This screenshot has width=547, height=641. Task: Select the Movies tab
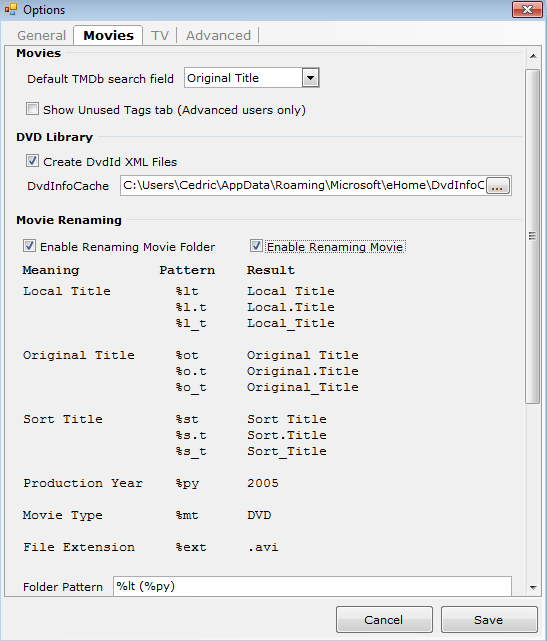point(108,36)
